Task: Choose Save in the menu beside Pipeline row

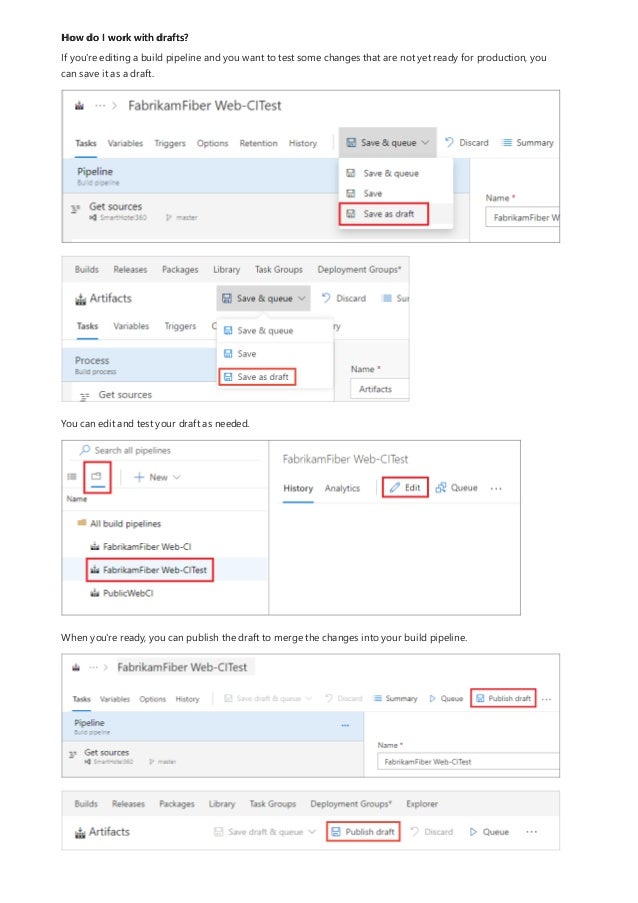Action: point(373,194)
